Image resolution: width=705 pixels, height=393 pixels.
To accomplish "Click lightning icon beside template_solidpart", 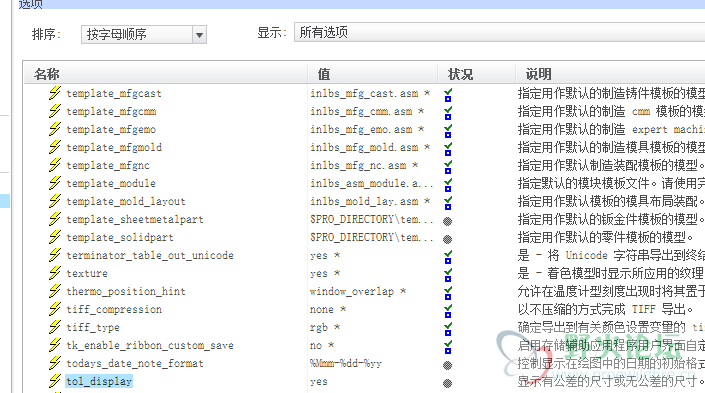I will [x=55, y=237].
